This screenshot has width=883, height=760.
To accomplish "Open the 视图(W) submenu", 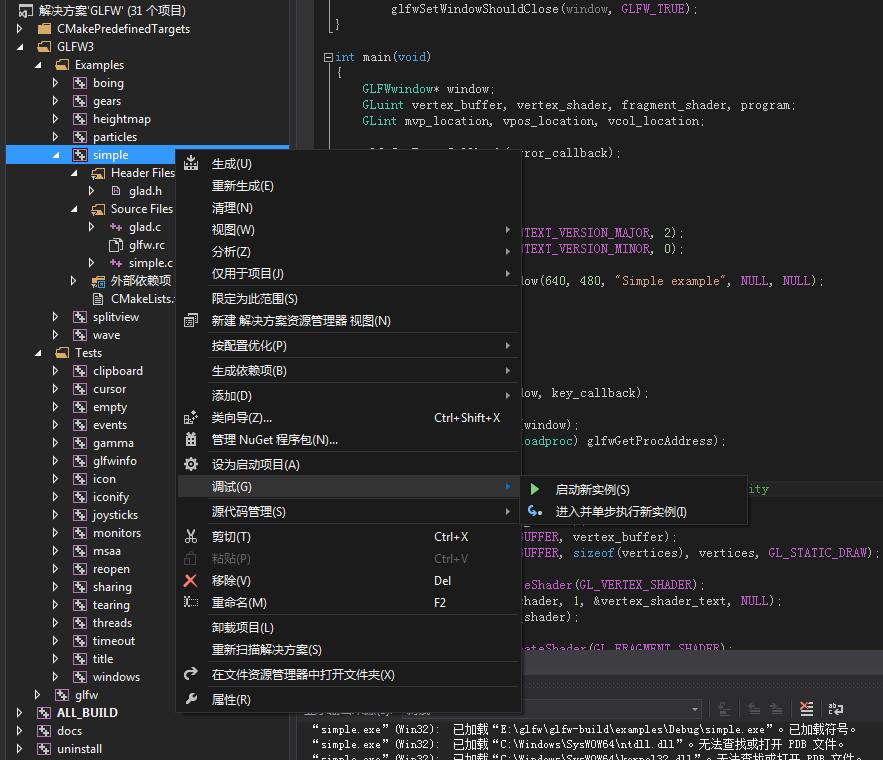I will coord(349,230).
